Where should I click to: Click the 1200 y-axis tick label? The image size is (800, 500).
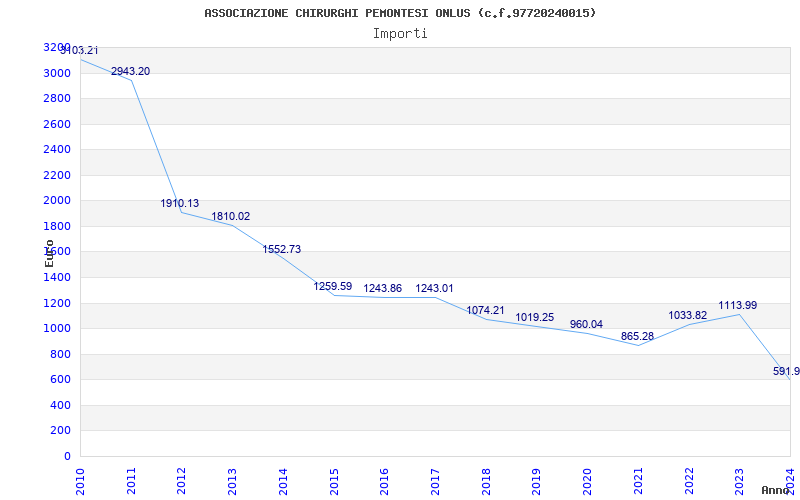pyautogui.click(x=57, y=304)
